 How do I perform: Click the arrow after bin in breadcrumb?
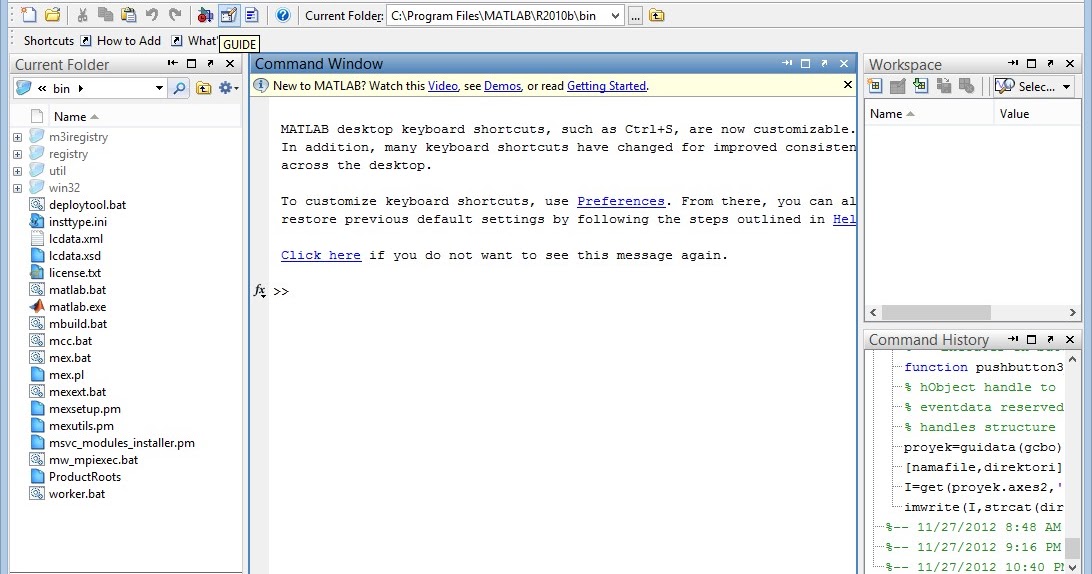click(x=81, y=88)
